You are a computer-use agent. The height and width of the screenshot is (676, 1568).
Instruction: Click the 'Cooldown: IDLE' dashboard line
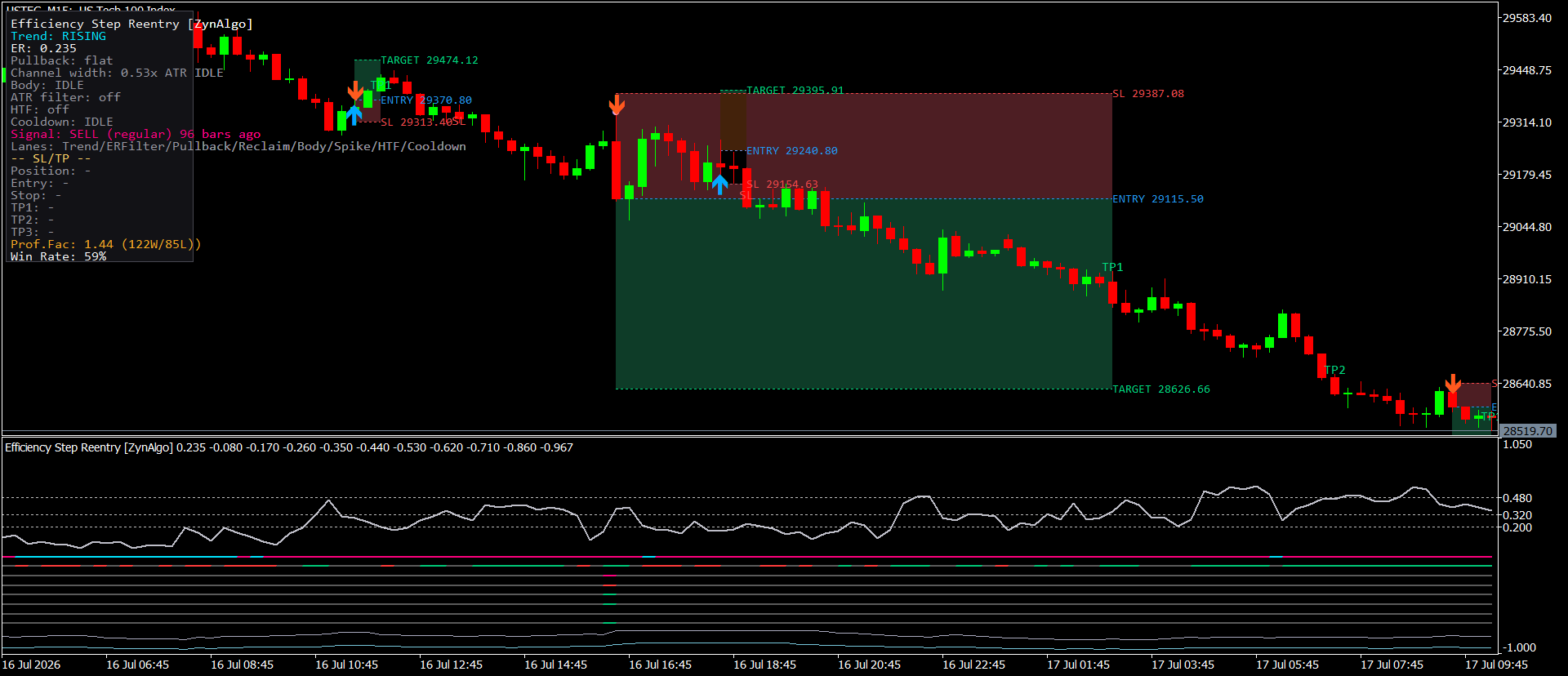coord(62,122)
